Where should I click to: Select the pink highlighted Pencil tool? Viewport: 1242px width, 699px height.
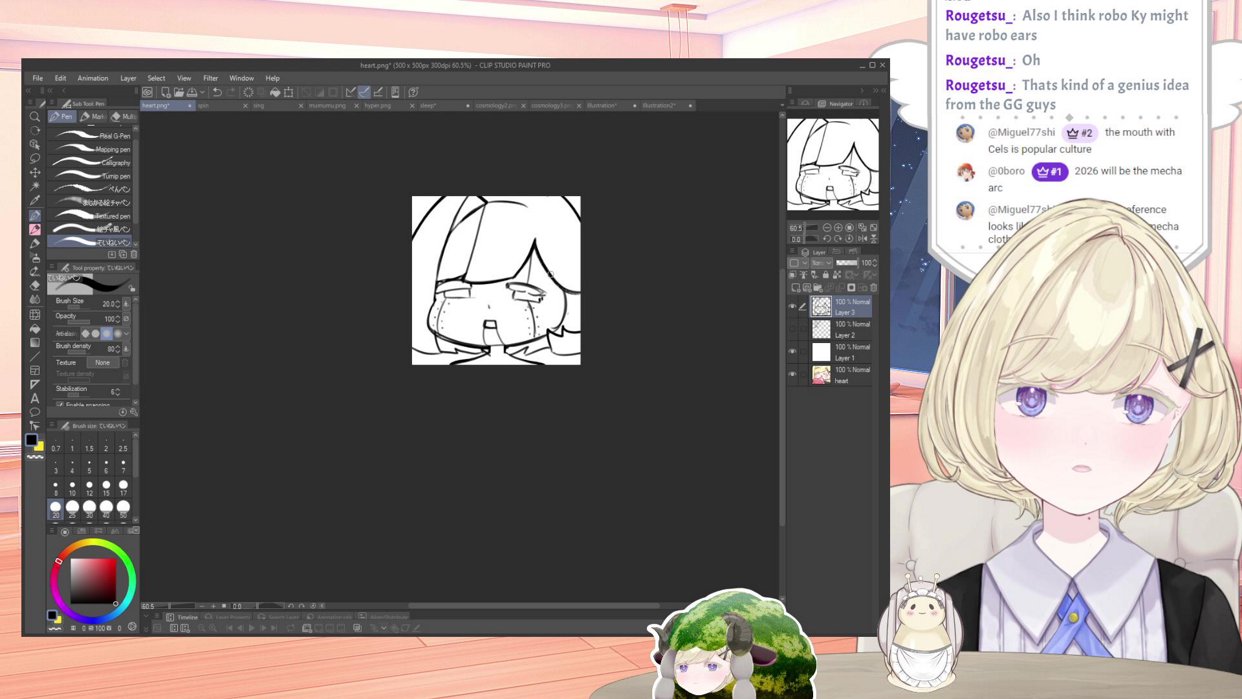pyautogui.click(x=34, y=229)
